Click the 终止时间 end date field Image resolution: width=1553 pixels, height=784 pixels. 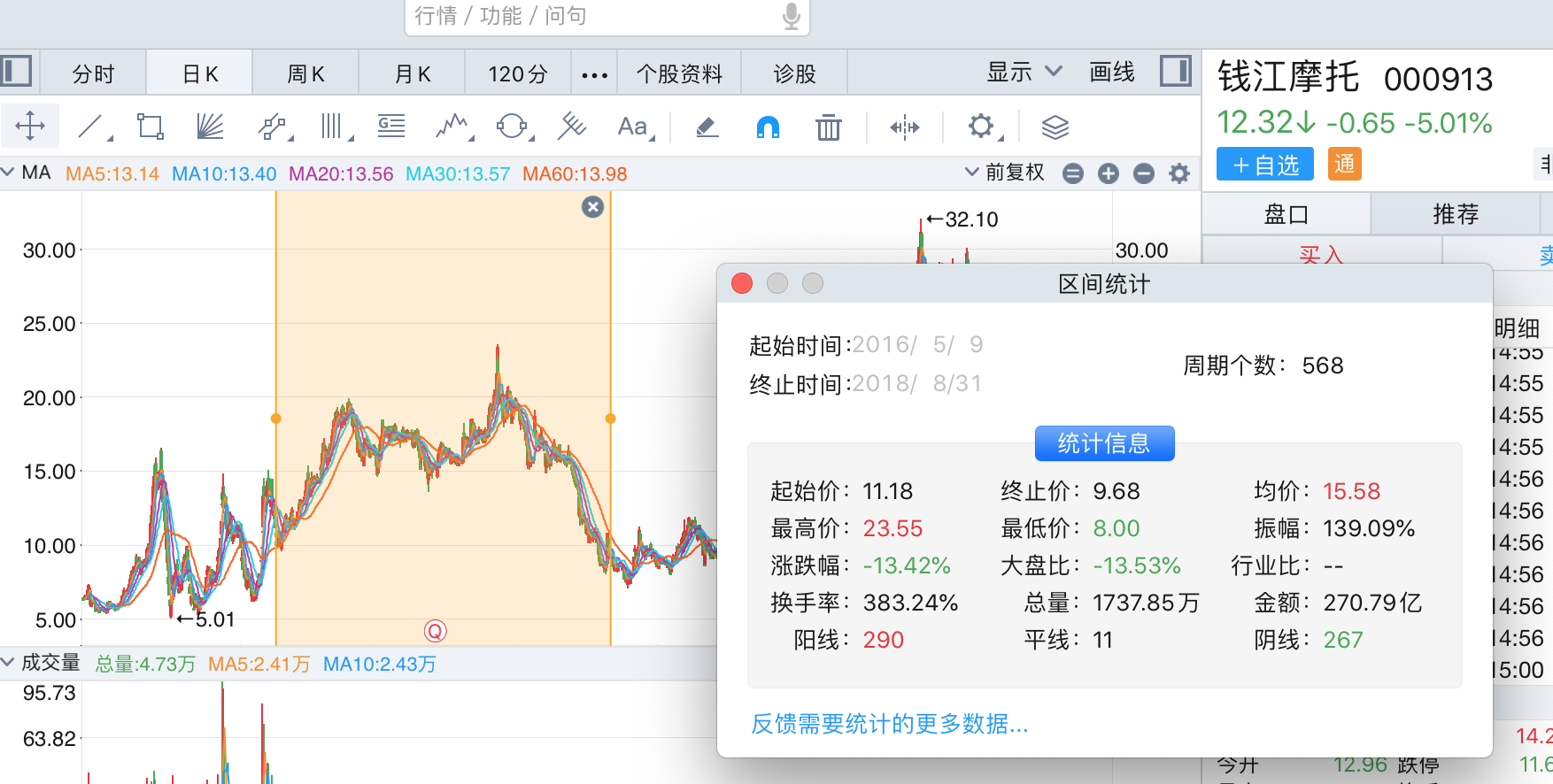click(917, 383)
